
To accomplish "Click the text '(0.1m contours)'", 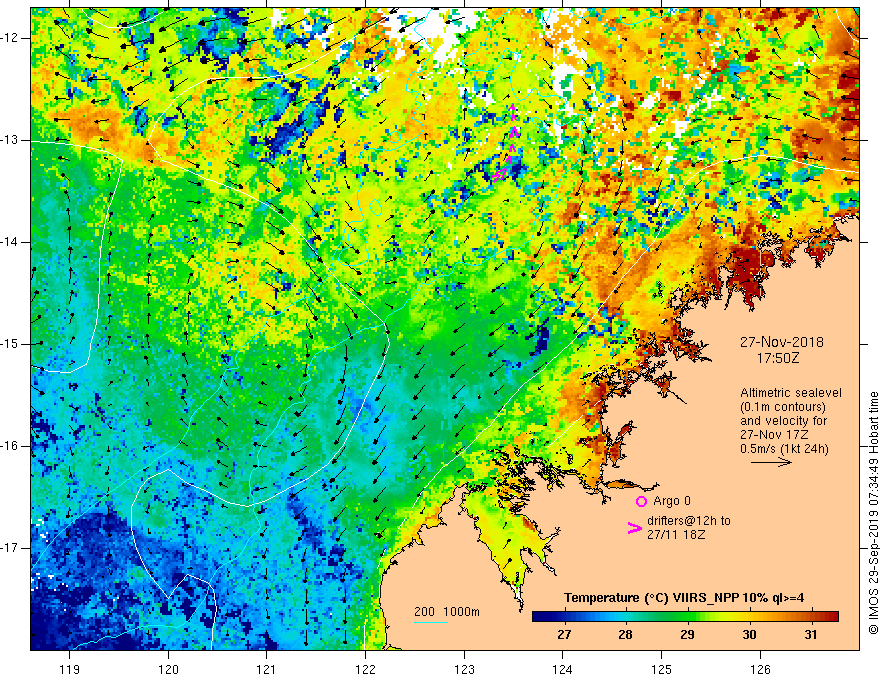I will click(783, 407).
